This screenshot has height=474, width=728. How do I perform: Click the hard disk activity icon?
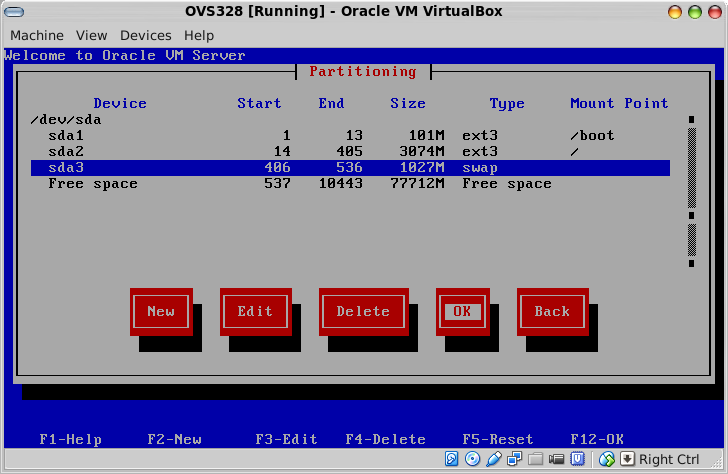[451, 459]
